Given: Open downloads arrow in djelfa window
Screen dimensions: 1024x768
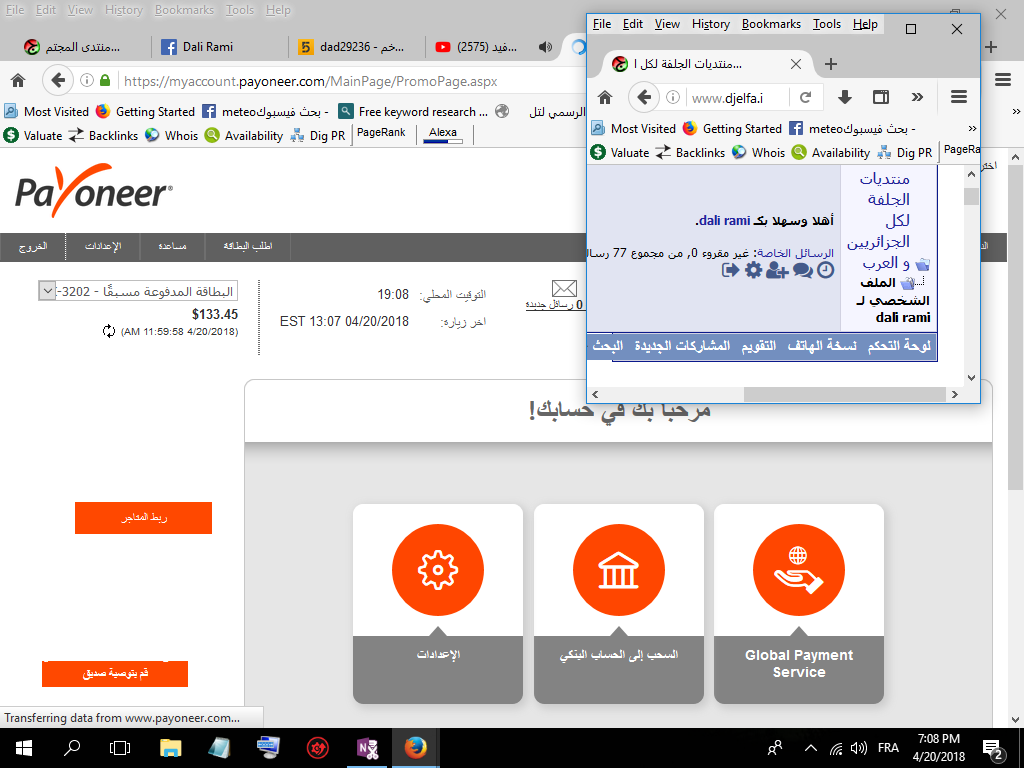Looking at the screenshot, I should [844, 97].
